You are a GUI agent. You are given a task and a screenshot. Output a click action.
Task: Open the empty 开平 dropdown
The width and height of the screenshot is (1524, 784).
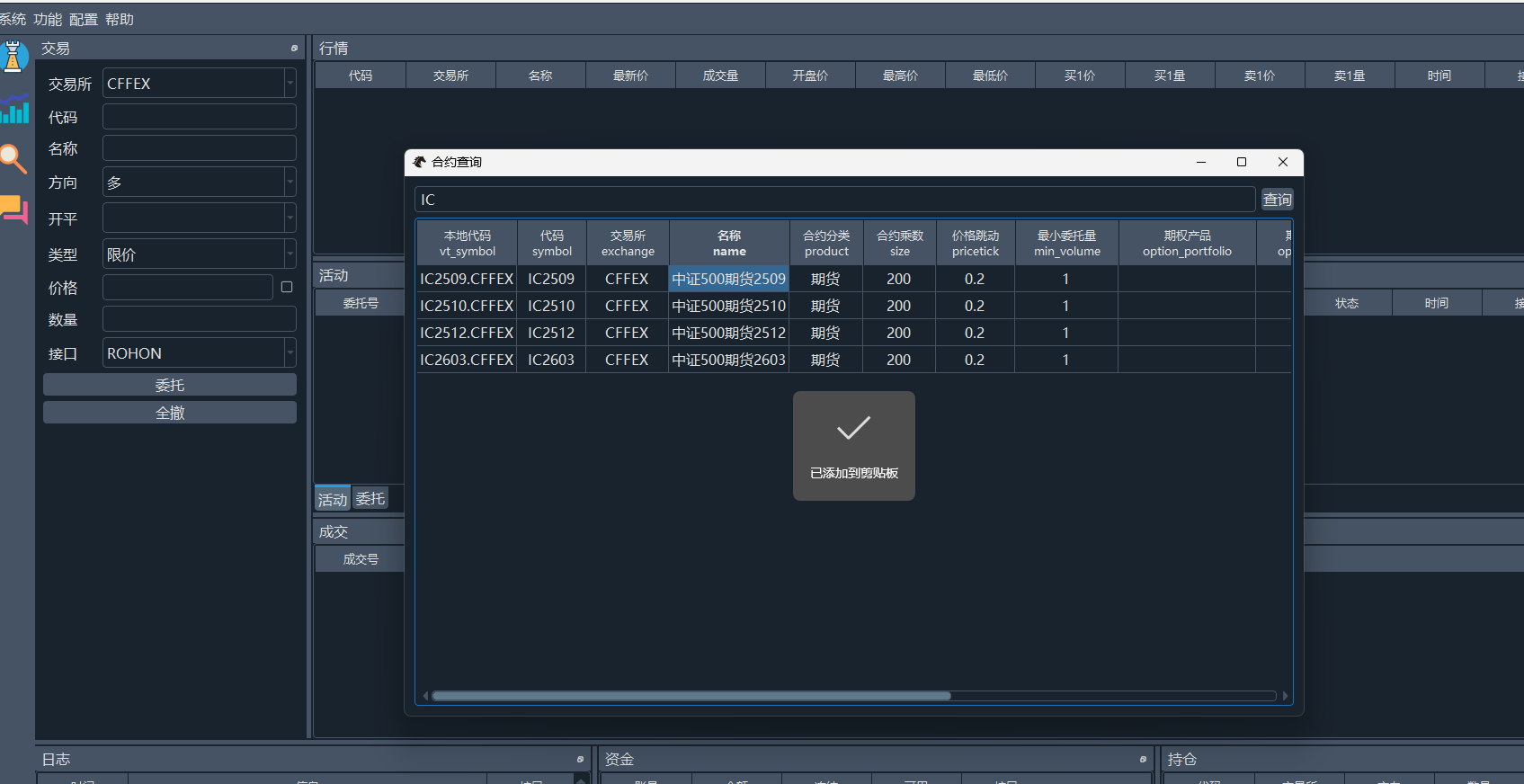(200, 218)
